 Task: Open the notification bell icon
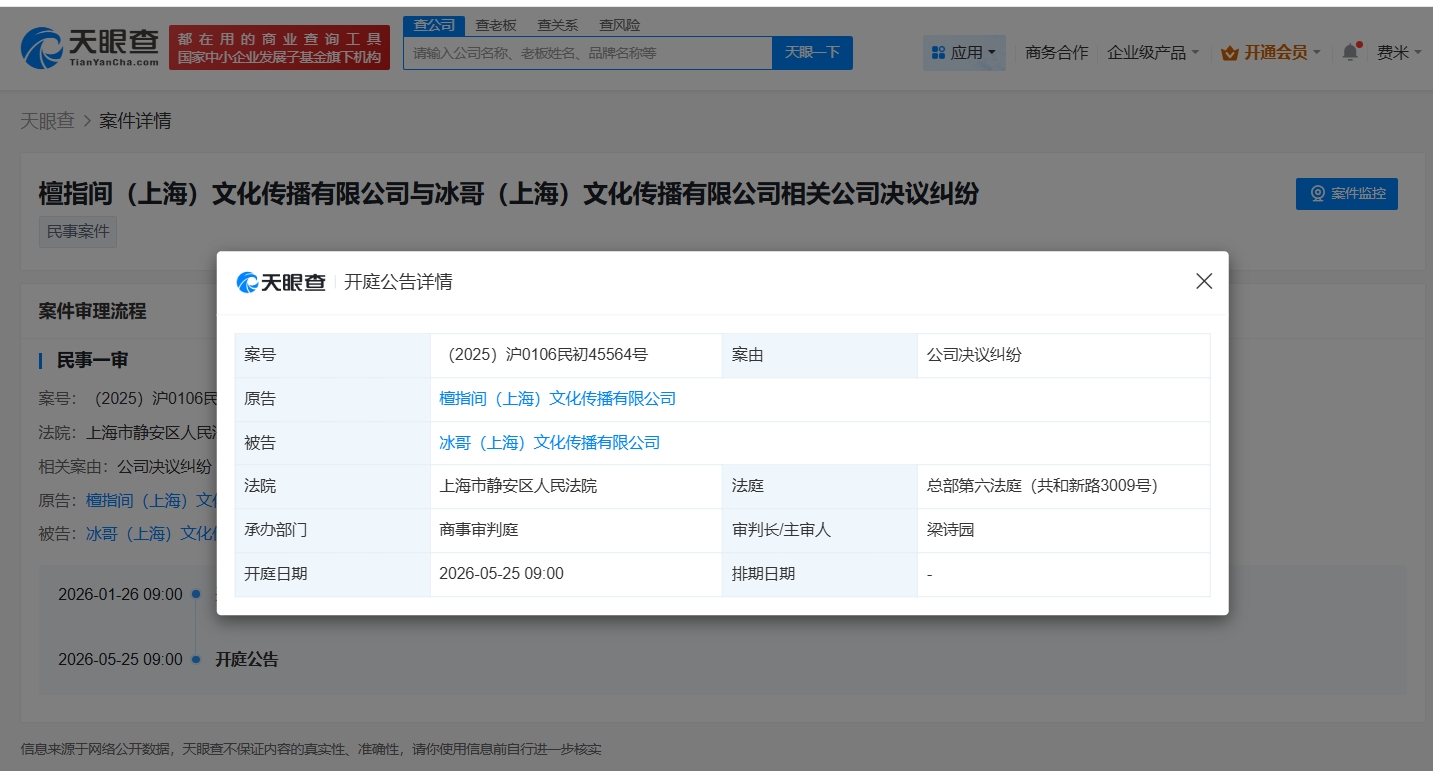pyautogui.click(x=1350, y=52)
